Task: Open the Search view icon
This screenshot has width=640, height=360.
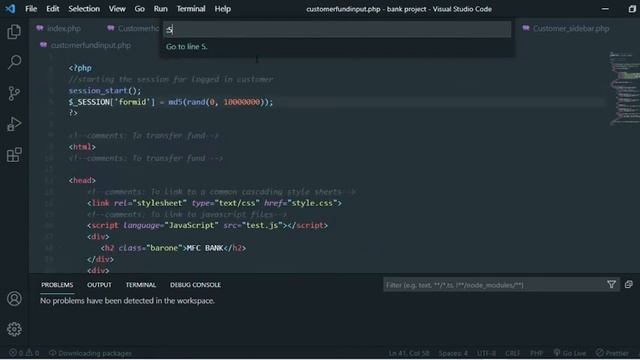Action: 14,62
